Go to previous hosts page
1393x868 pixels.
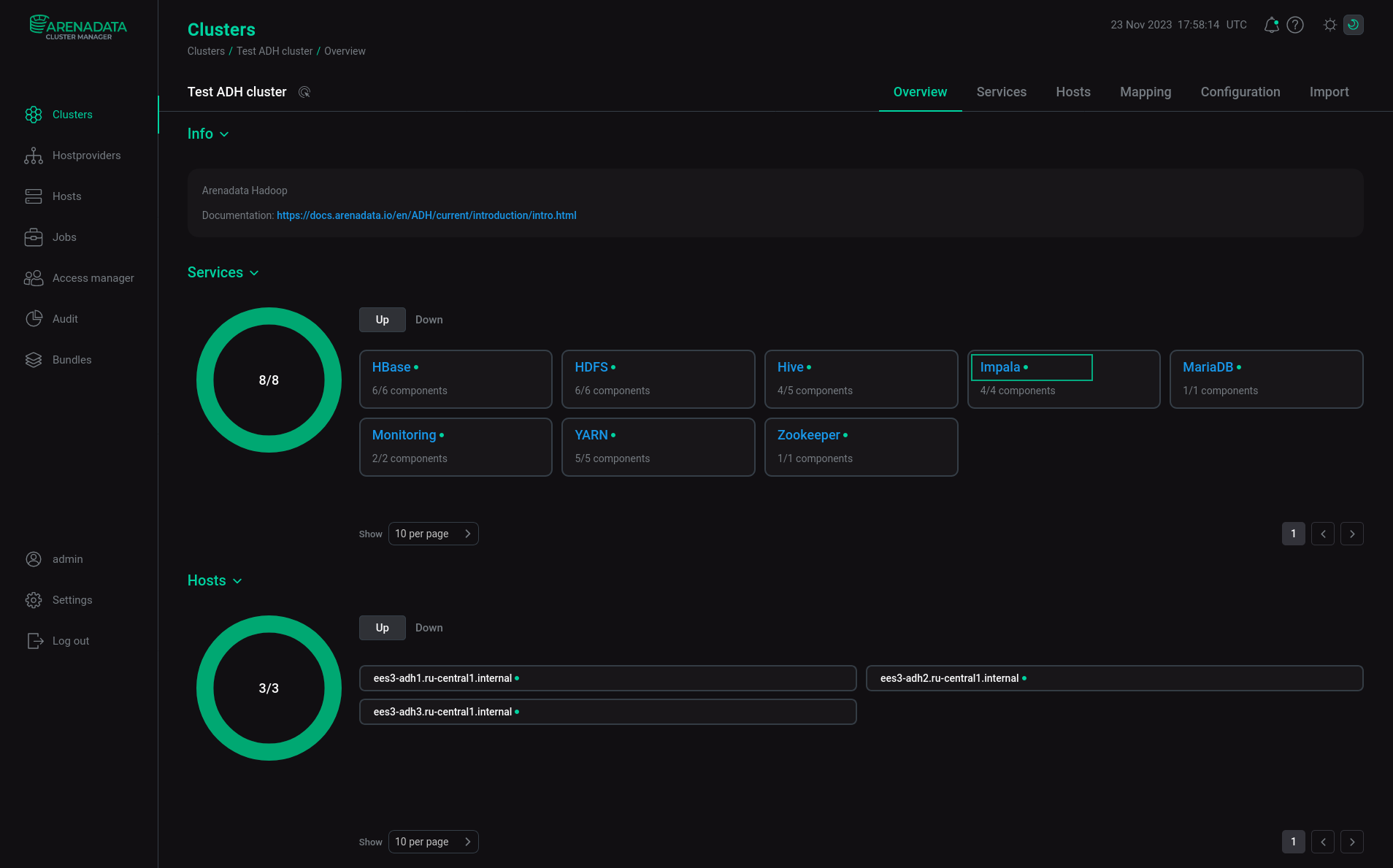[1323, 842]
